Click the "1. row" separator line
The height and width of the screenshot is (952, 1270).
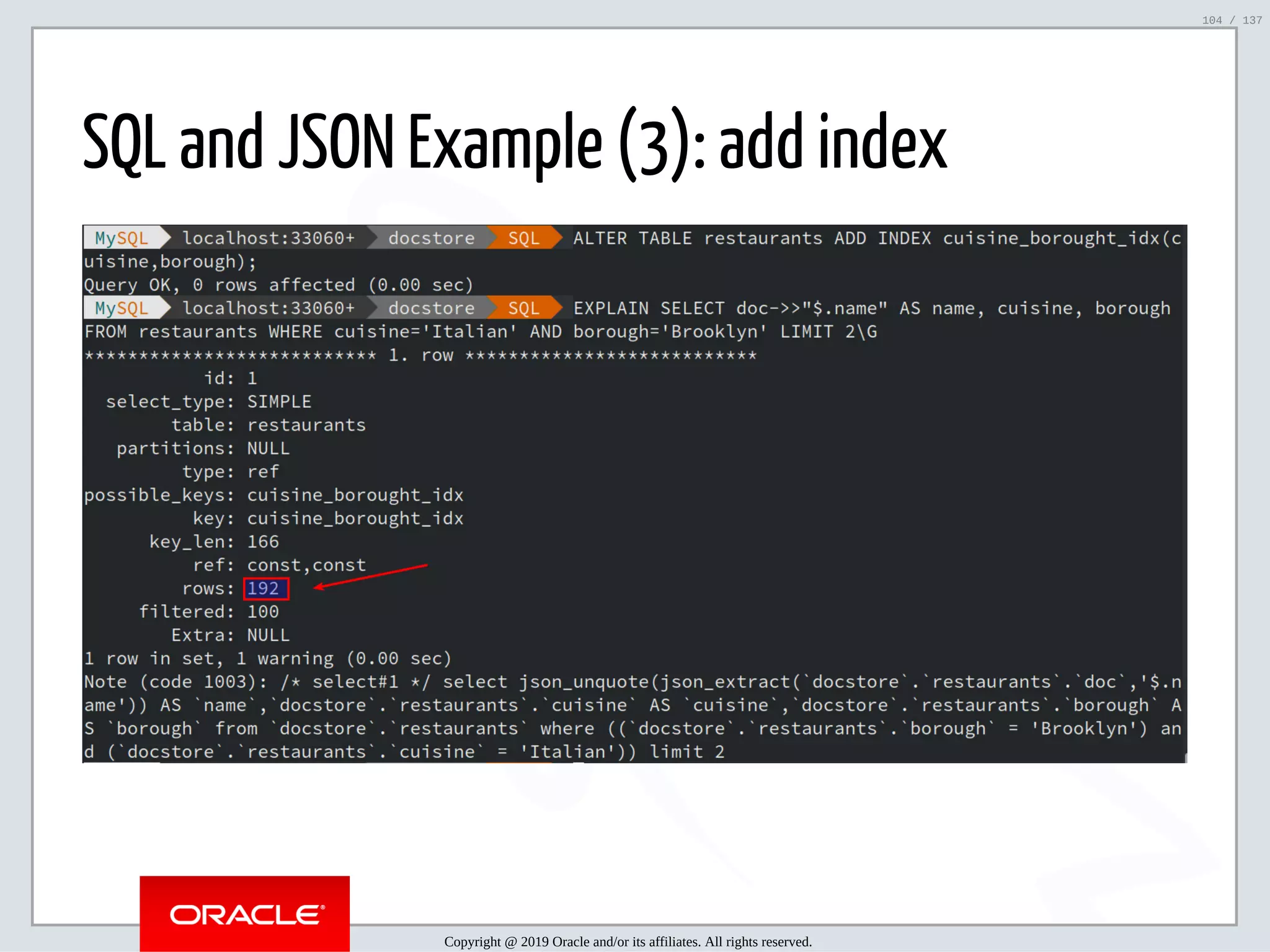coord(420,355)
